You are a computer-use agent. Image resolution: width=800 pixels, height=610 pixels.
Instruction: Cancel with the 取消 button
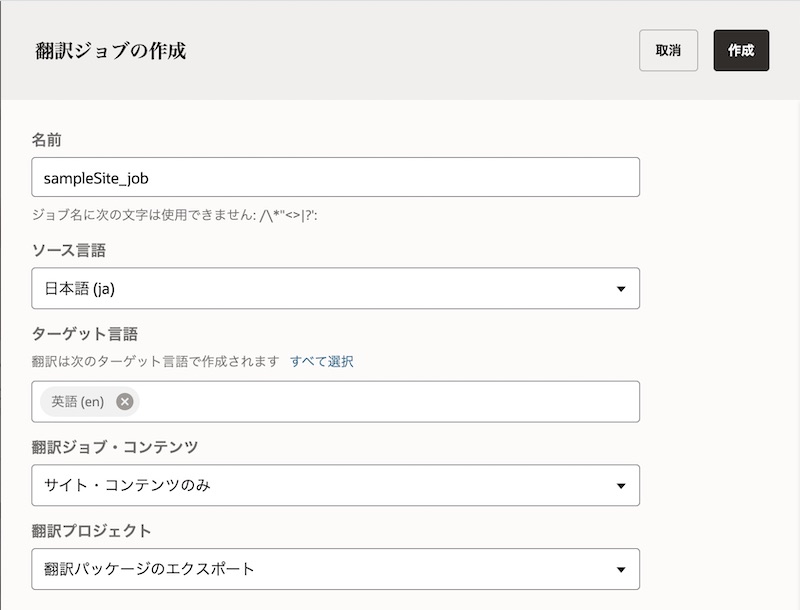coord(668,50)
